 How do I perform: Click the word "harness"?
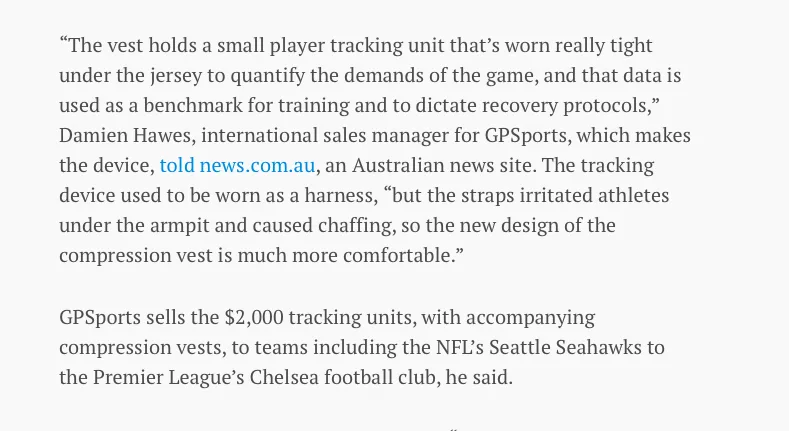pos(328,195)
